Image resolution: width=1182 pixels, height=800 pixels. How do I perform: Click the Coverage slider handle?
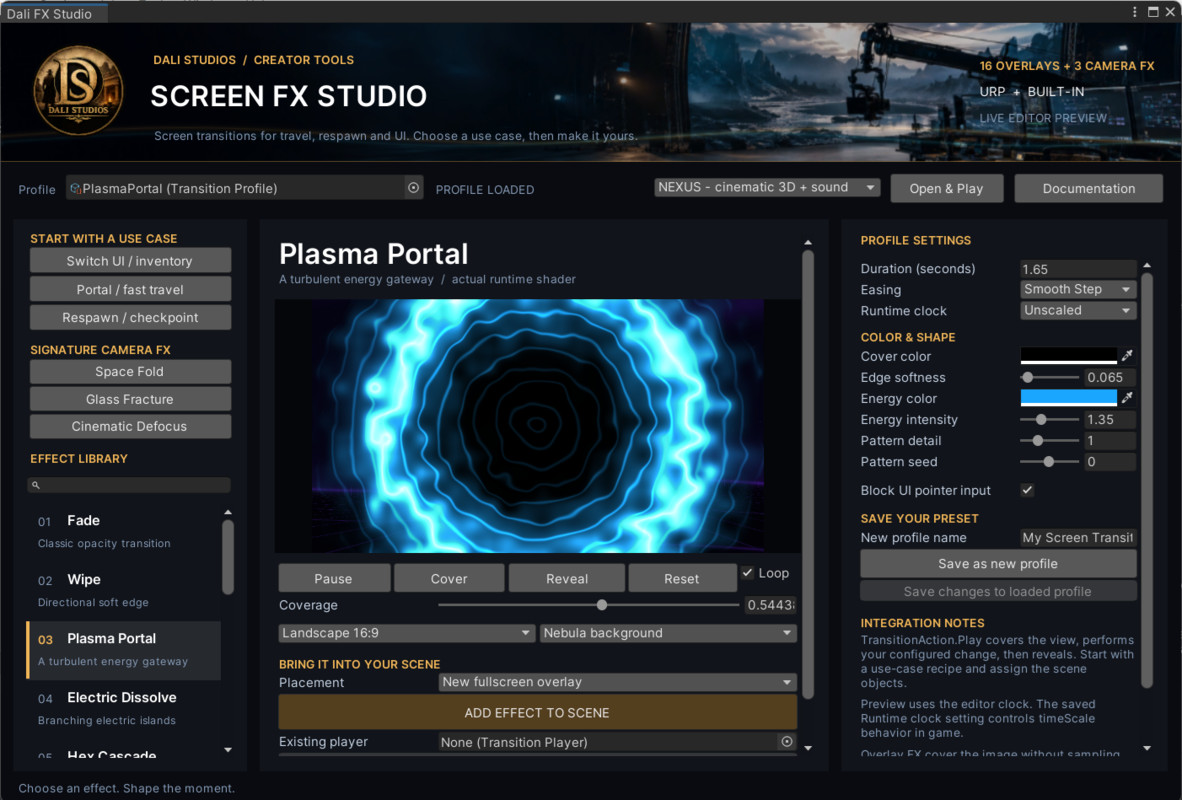(602, 605)
